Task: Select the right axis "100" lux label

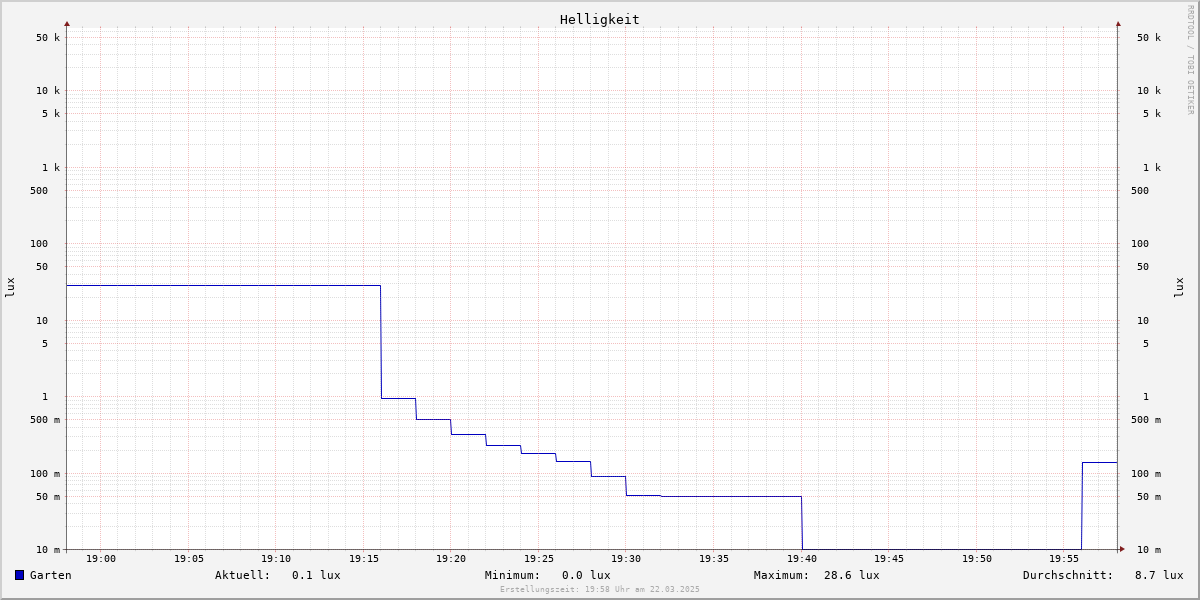Action: point(1140,244)
